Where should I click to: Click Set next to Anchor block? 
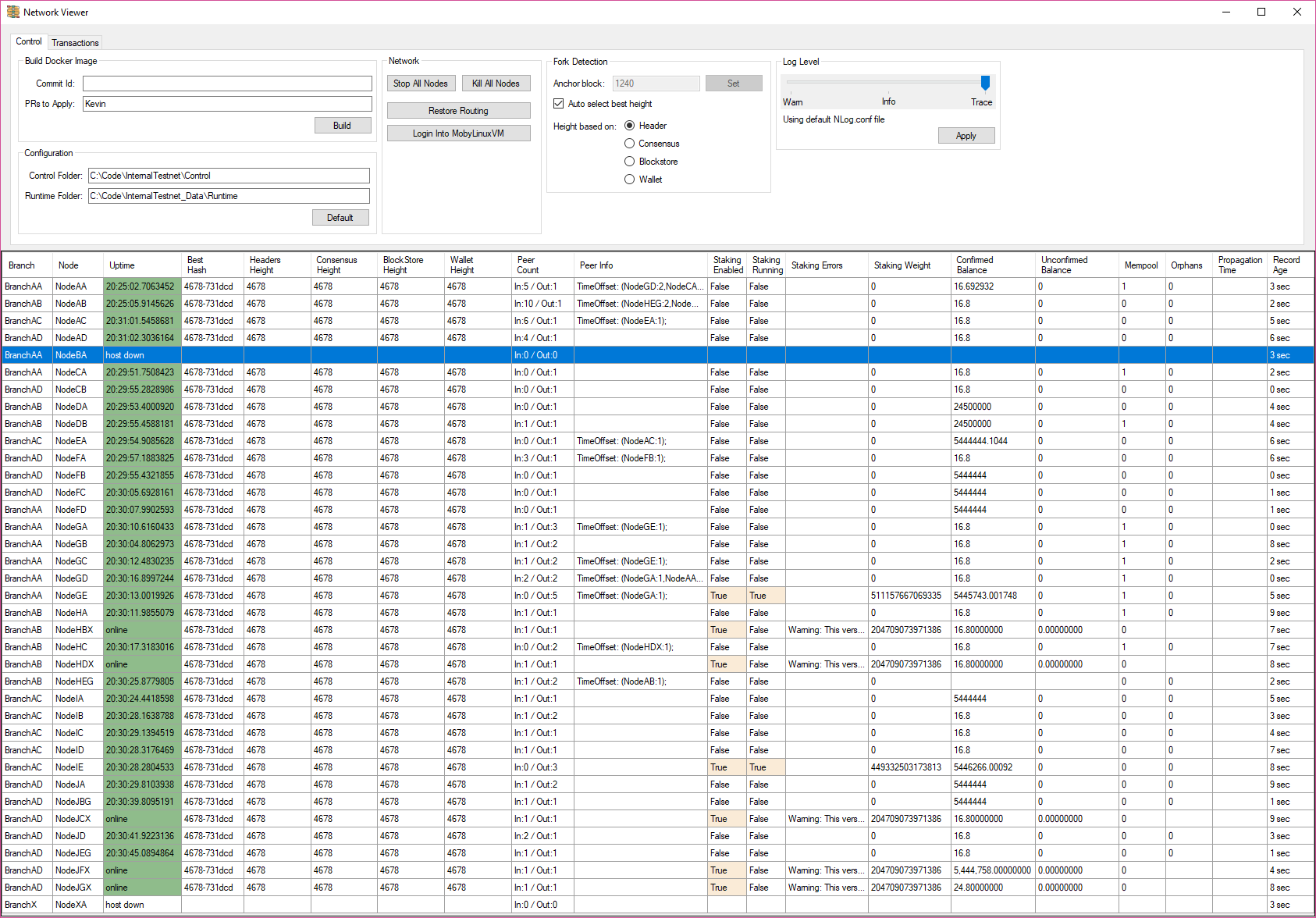point(733,83)
